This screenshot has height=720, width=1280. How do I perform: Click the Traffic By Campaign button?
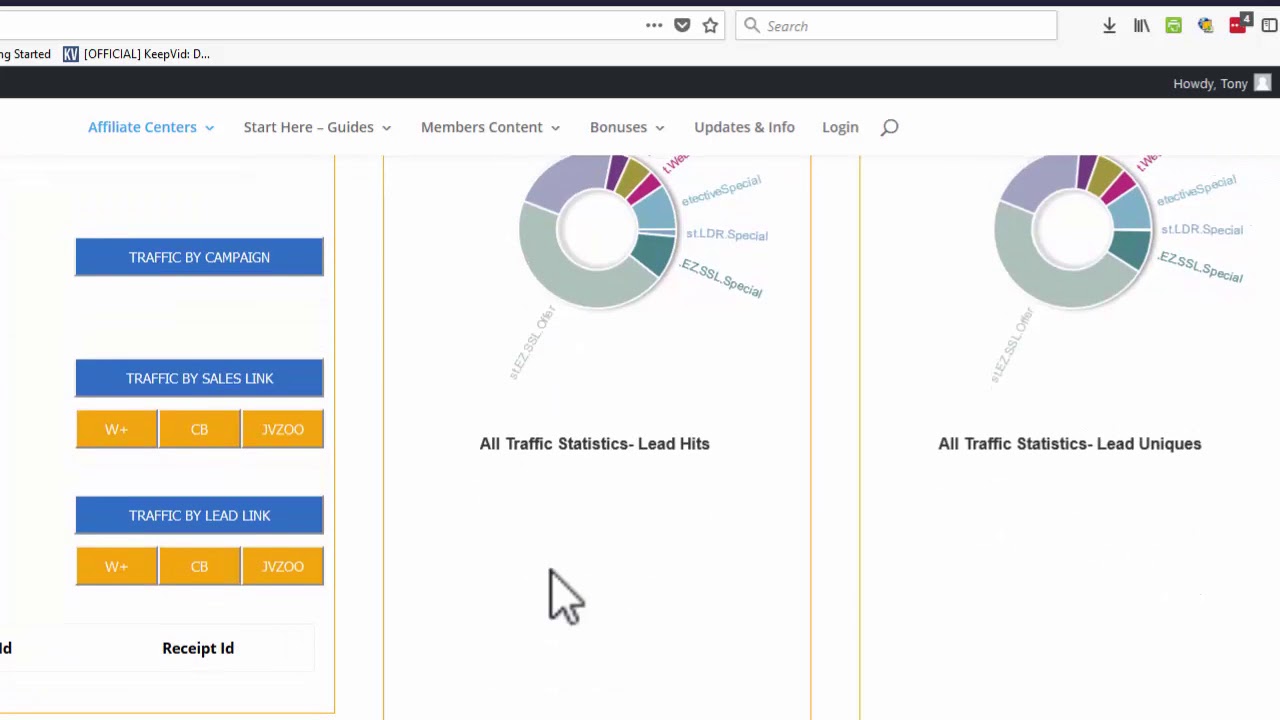point(199,257)
